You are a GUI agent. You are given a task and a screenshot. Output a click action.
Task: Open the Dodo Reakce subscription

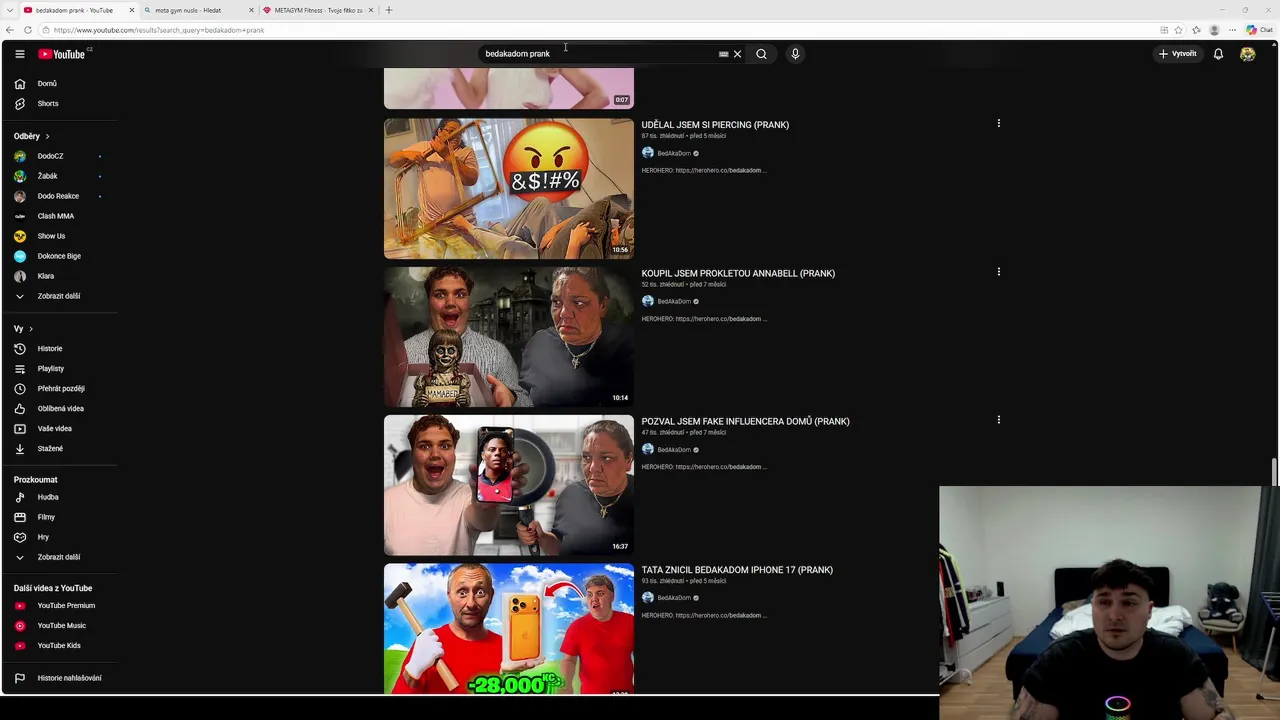click(x=60, y=196)
